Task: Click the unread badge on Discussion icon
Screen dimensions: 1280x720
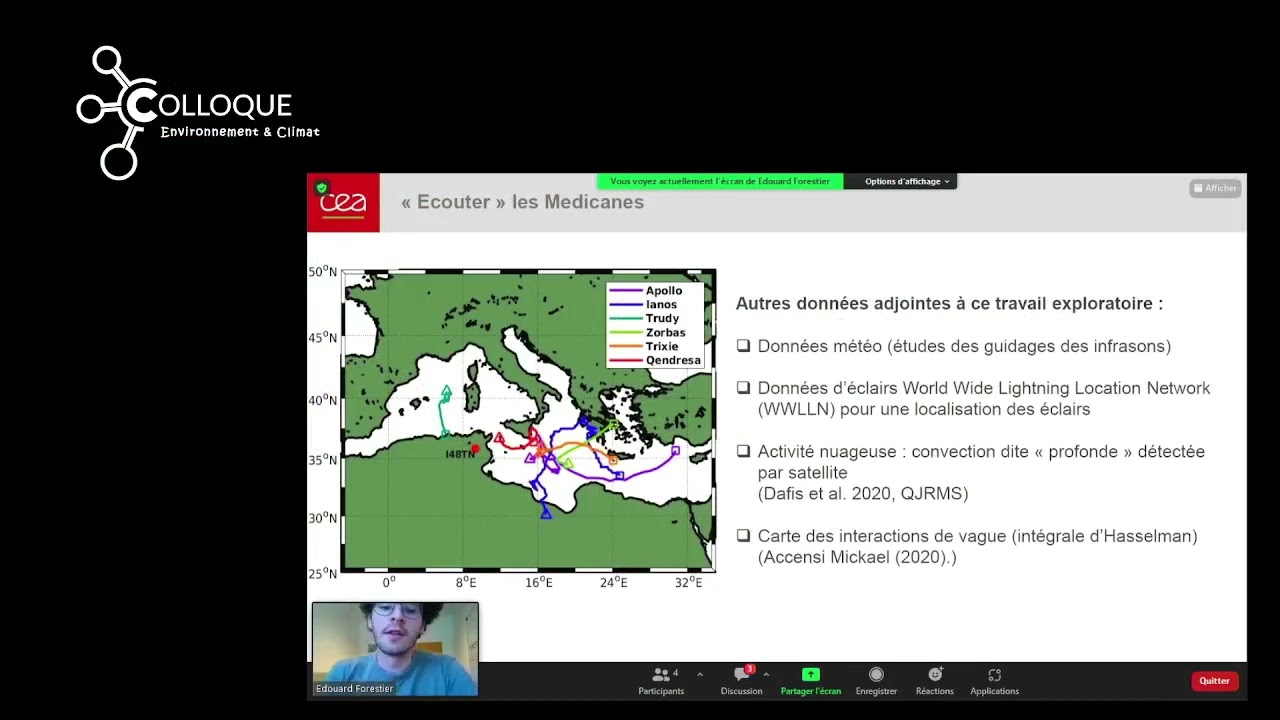Action: (749, 669)
